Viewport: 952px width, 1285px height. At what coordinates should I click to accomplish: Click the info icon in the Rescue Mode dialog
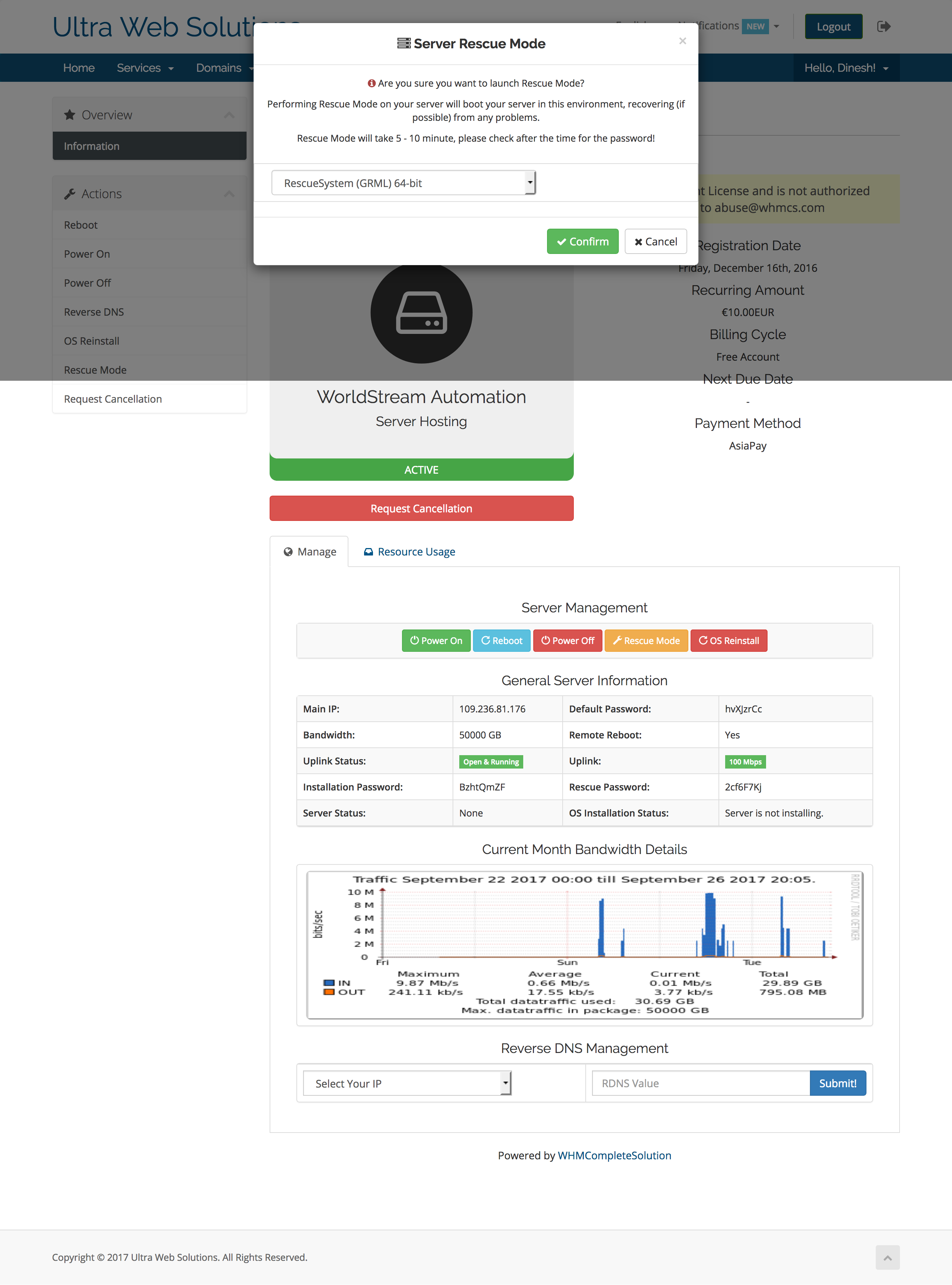coord(372,83)
